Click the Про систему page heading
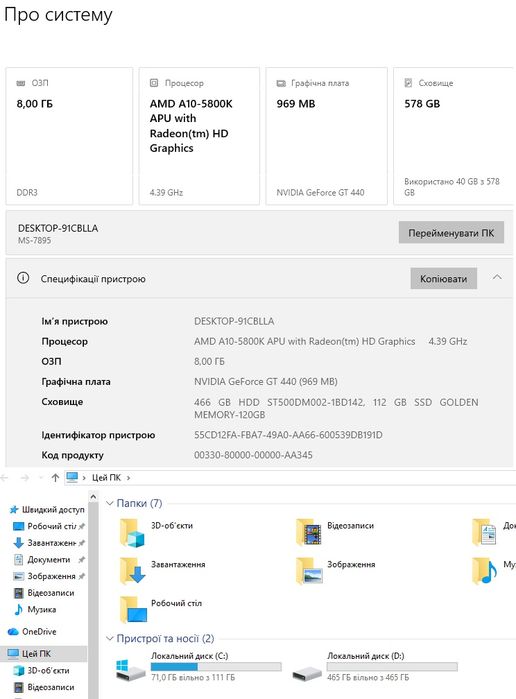Viewport: 516px width, 699px height. [x=58, y=15]
